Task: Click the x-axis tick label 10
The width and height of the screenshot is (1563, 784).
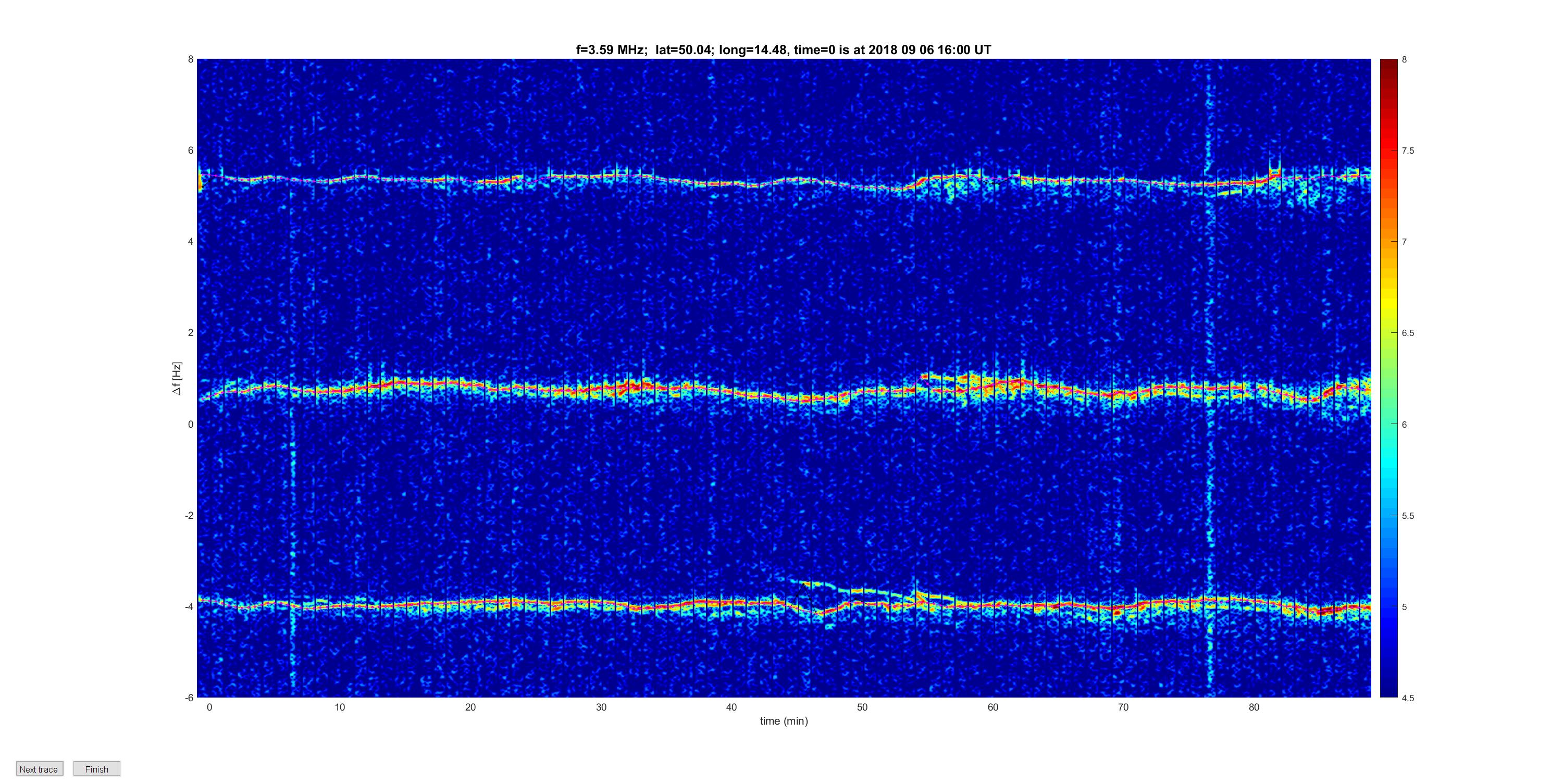Action: (340, 707)
